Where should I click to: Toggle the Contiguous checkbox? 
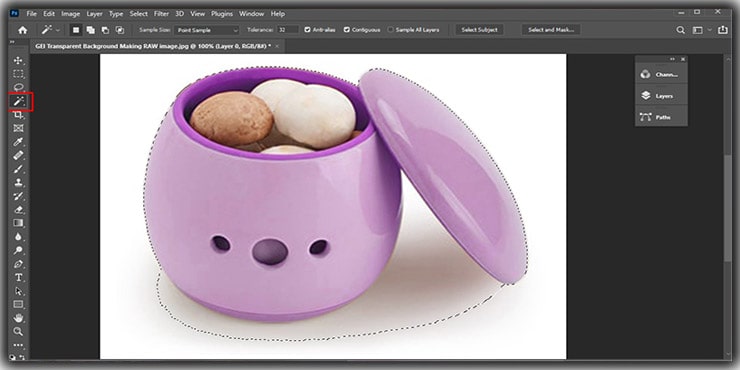coord(347,30)
